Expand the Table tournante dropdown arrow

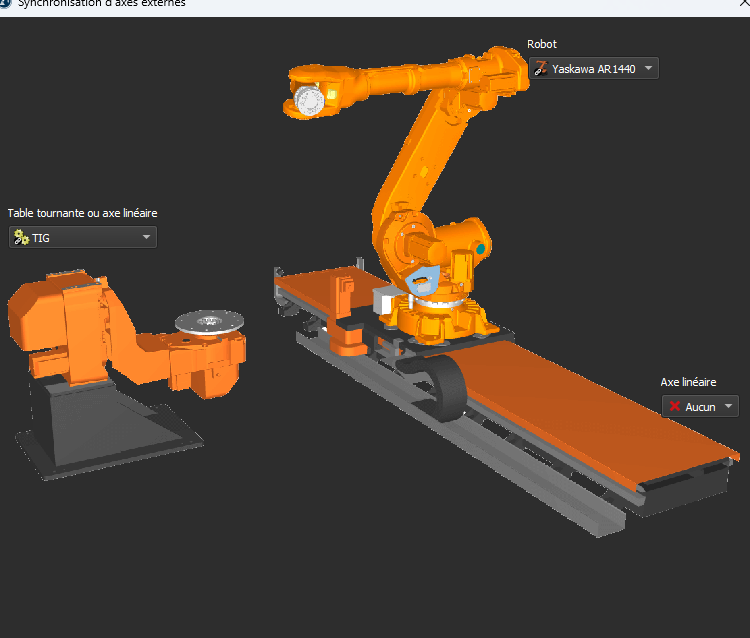click(146, 238)
